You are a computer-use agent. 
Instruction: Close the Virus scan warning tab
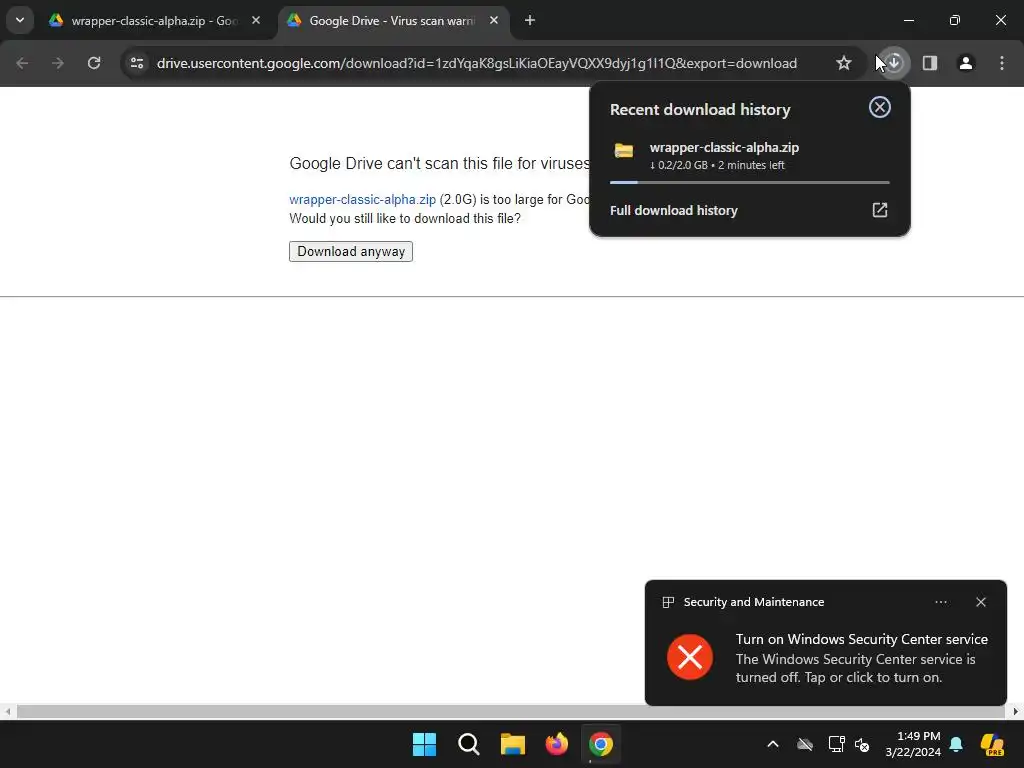tap(494, 20)
